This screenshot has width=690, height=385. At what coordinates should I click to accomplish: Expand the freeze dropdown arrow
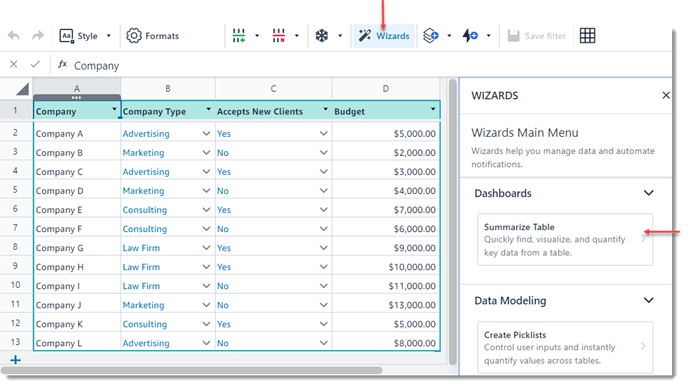[x=340, y=36]
